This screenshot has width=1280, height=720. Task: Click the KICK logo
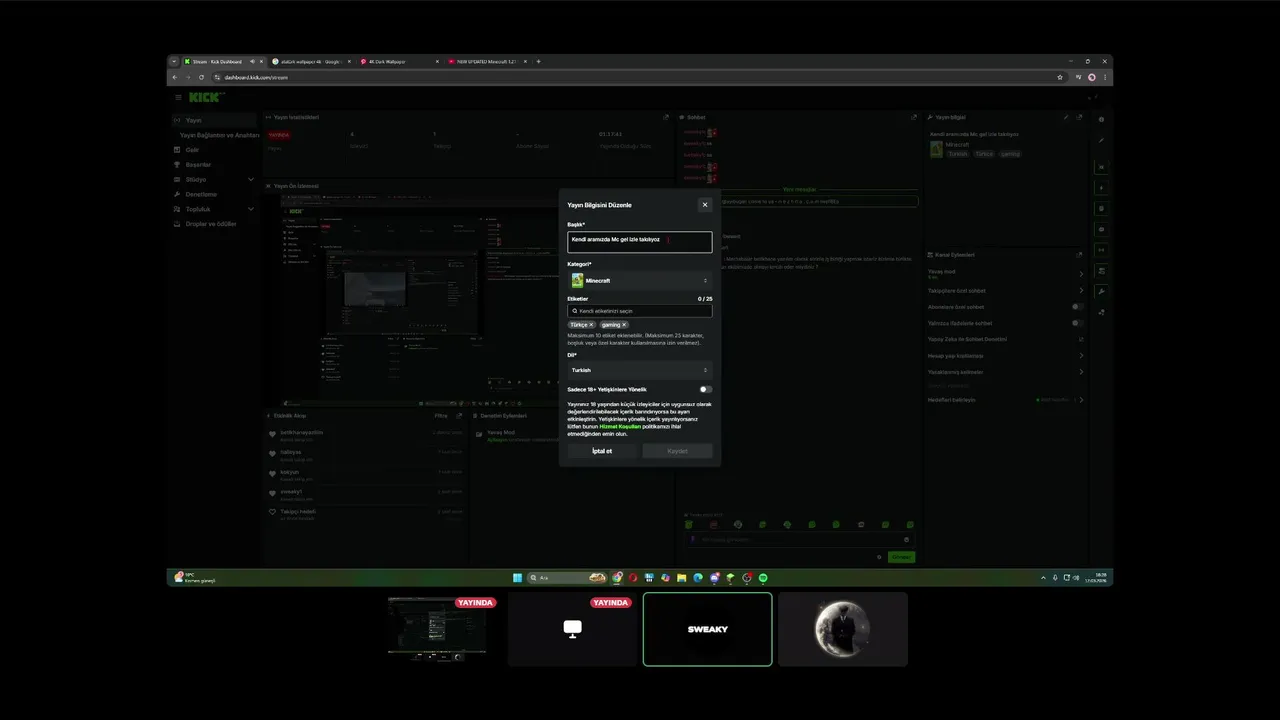tap(205, 97)
